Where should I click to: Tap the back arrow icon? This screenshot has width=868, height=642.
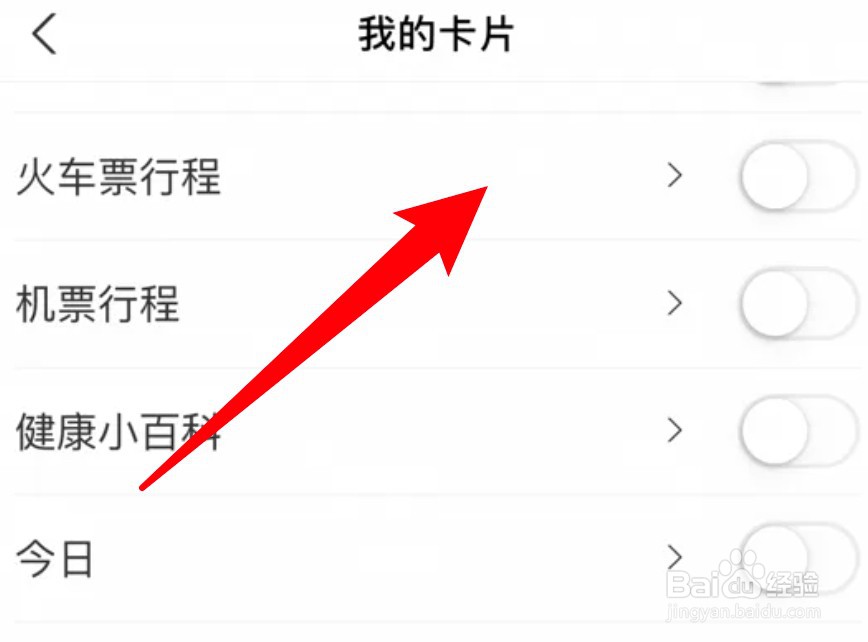click(44, 34)
